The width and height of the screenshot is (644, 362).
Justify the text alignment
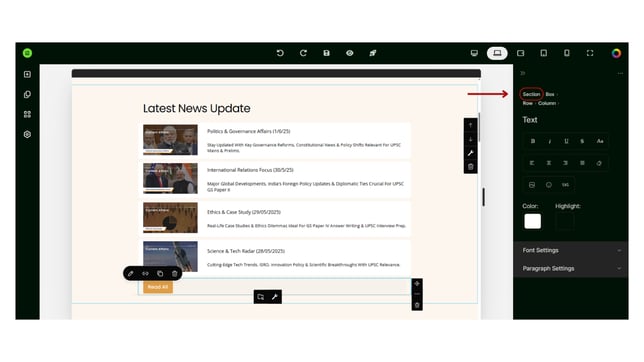[582, 163]
